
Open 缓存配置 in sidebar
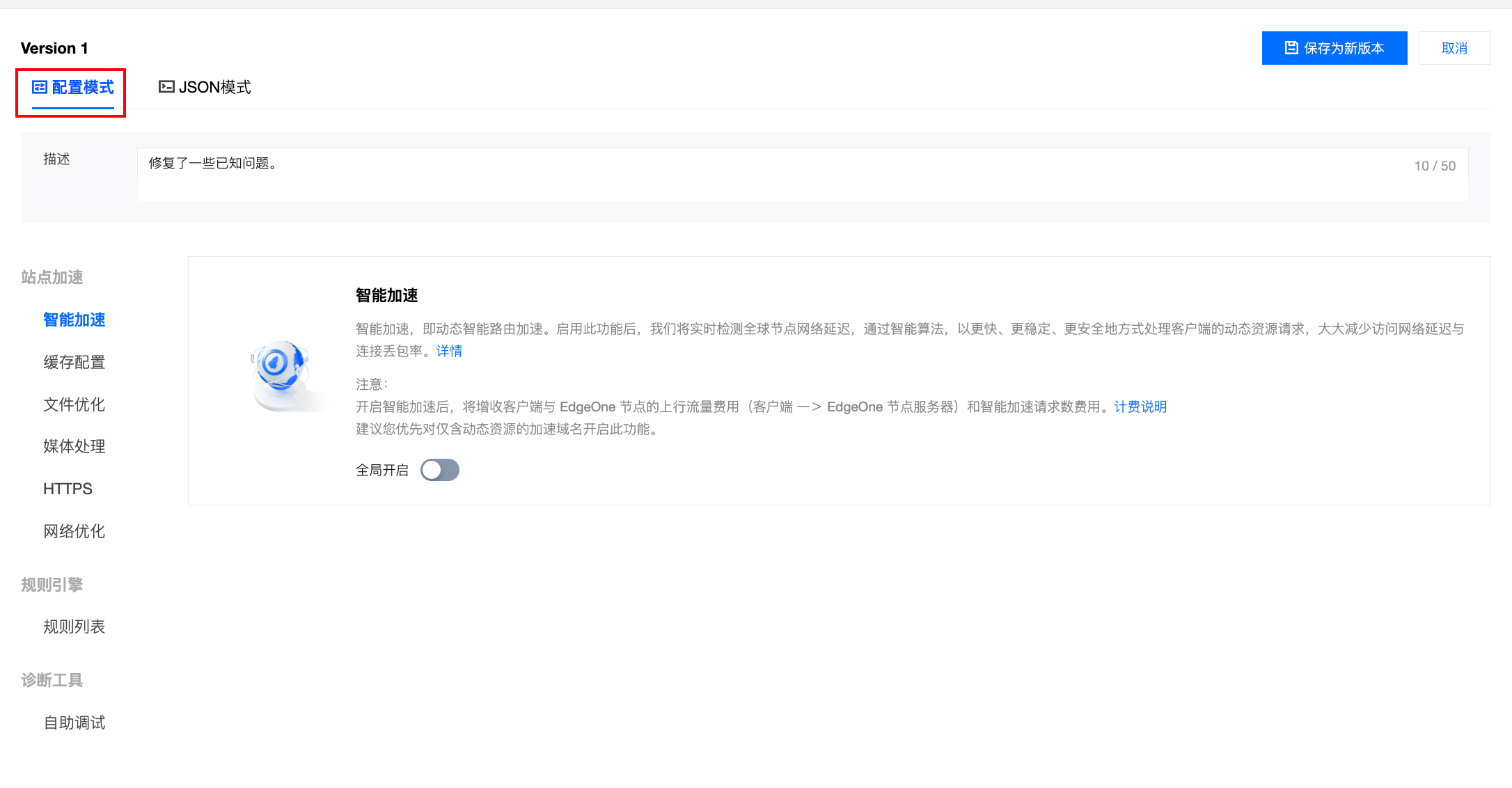pos(74,362)
